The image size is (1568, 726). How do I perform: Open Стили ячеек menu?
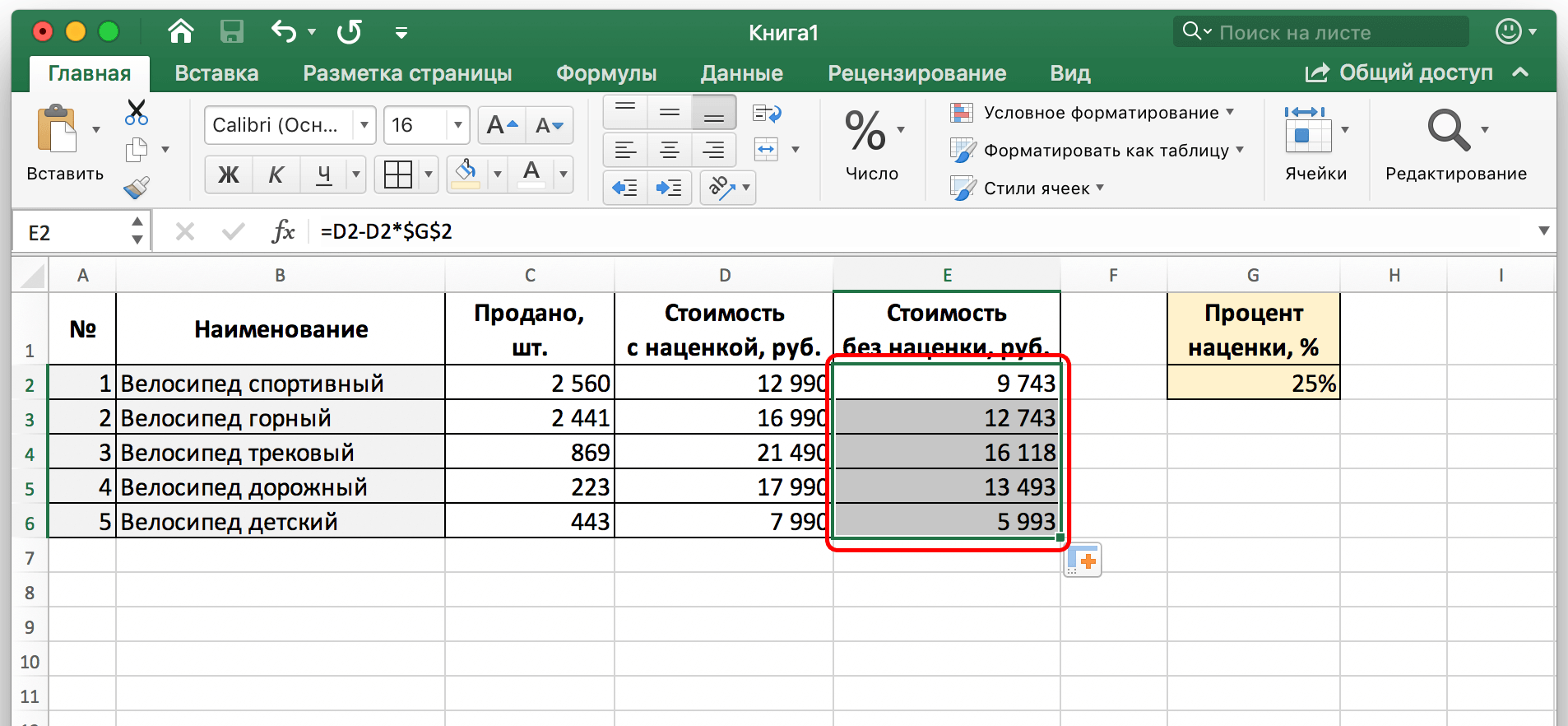coord(1027,188)
